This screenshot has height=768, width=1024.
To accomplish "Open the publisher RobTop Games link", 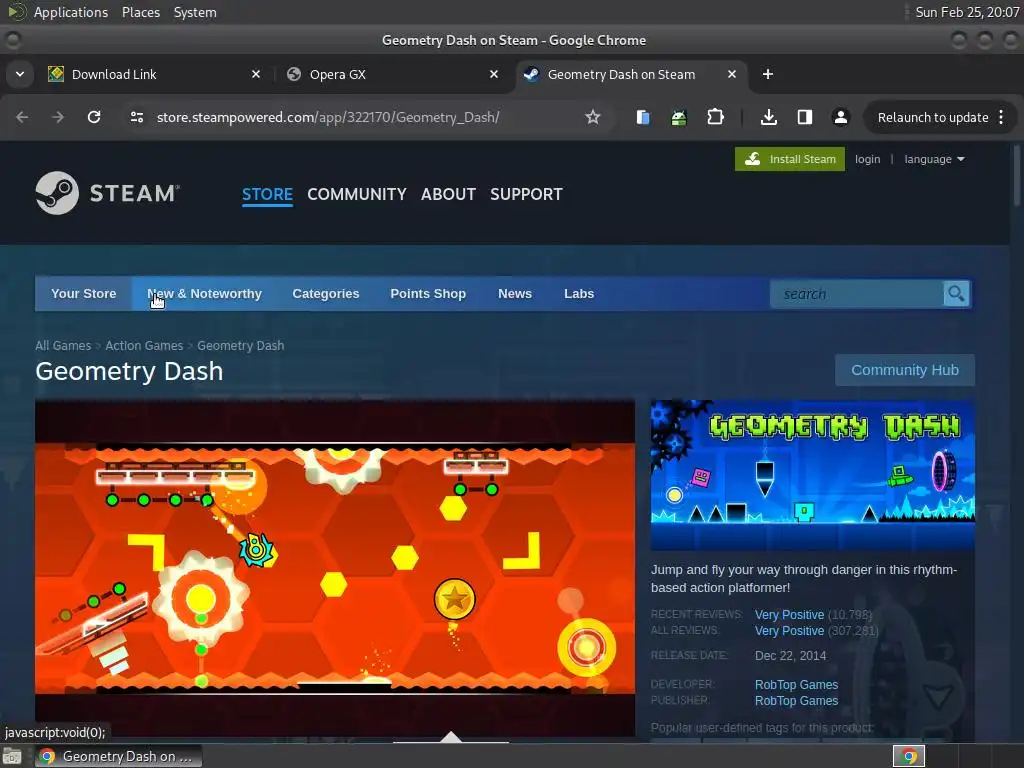I will pos(796,701).
